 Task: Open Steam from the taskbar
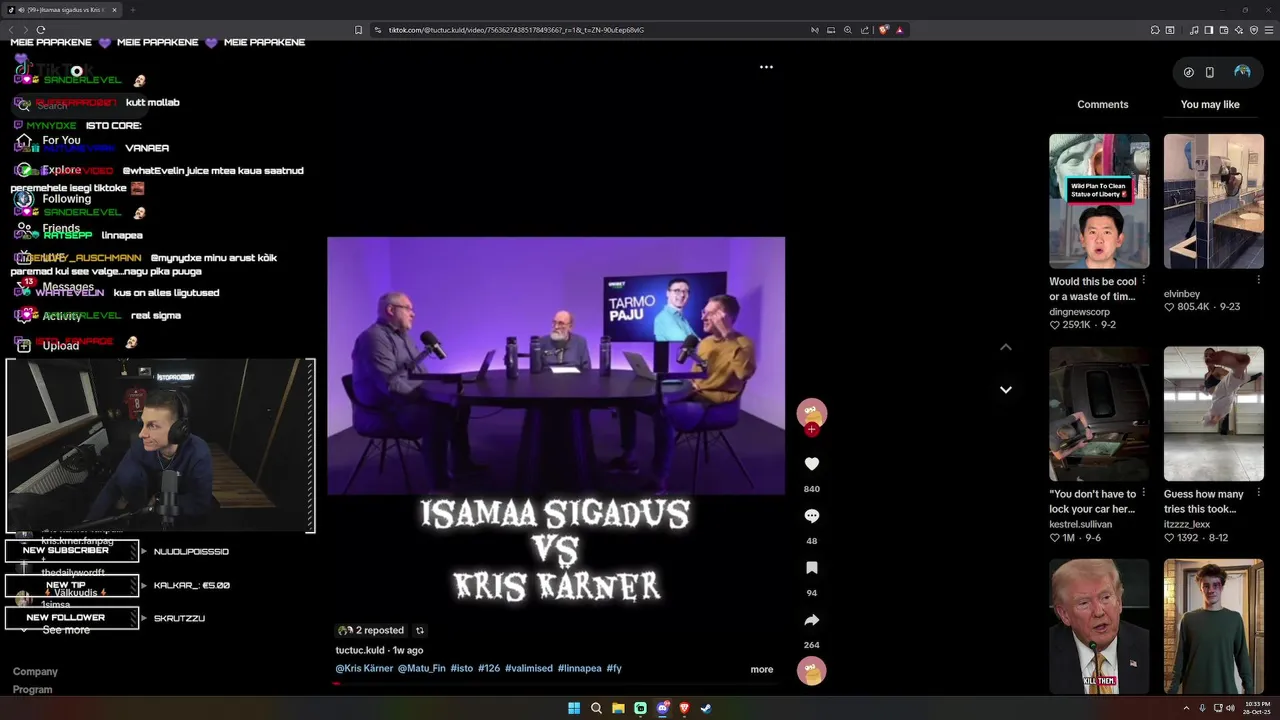click(x=706, y=708)
